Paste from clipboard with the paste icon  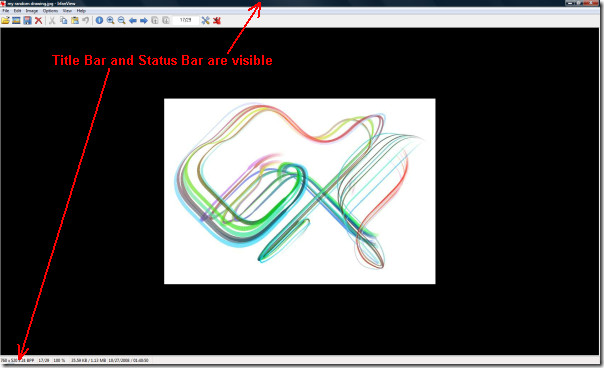pos(75,20)
